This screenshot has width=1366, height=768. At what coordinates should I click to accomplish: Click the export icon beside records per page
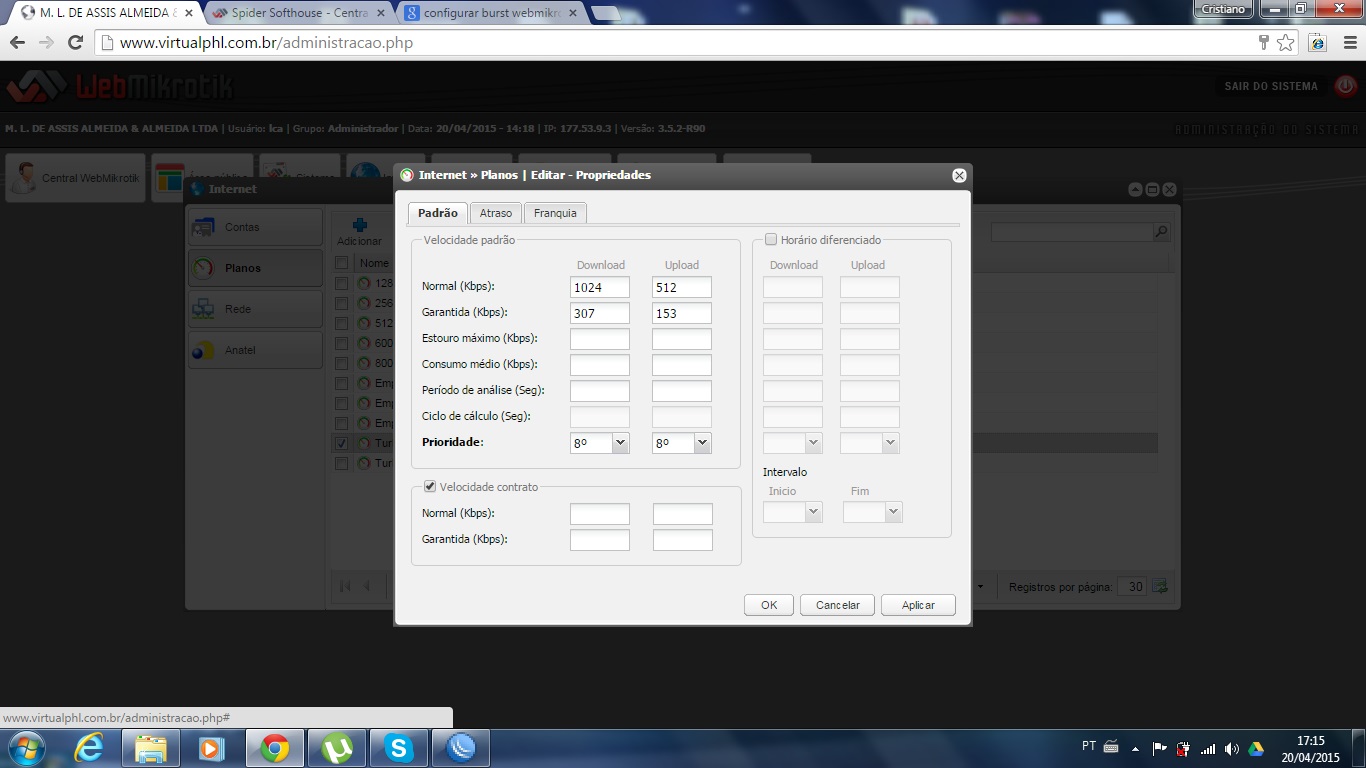(x=1160, y=587)
